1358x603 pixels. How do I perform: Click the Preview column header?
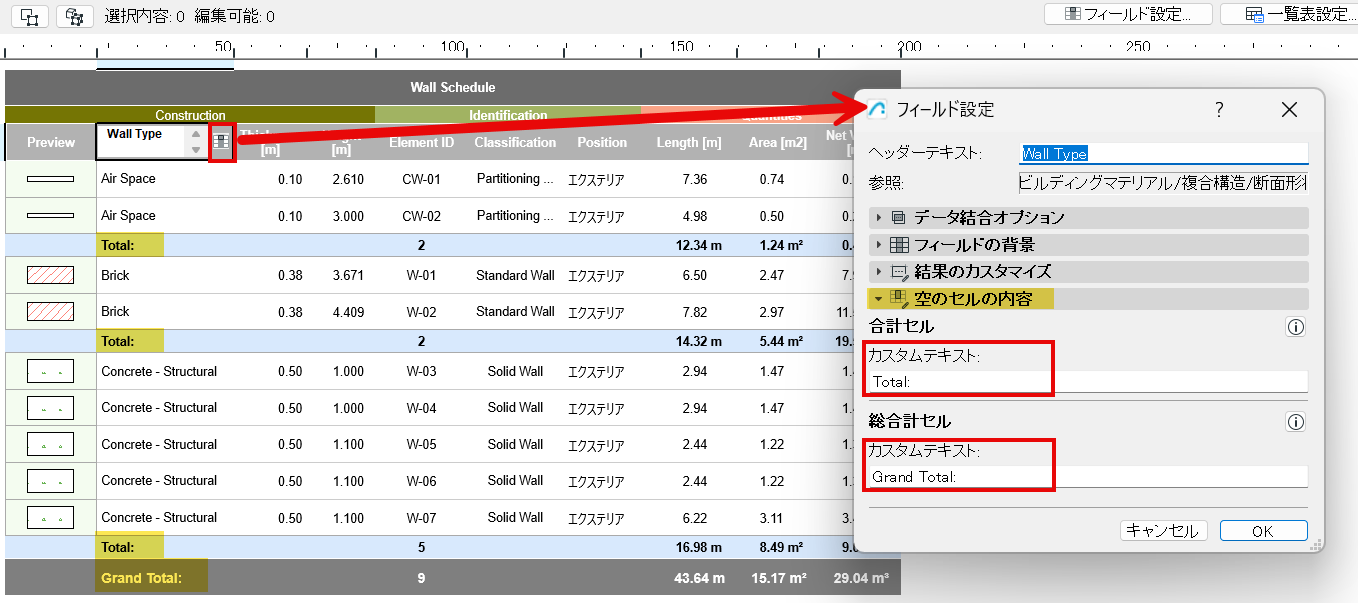pos(51,142)
